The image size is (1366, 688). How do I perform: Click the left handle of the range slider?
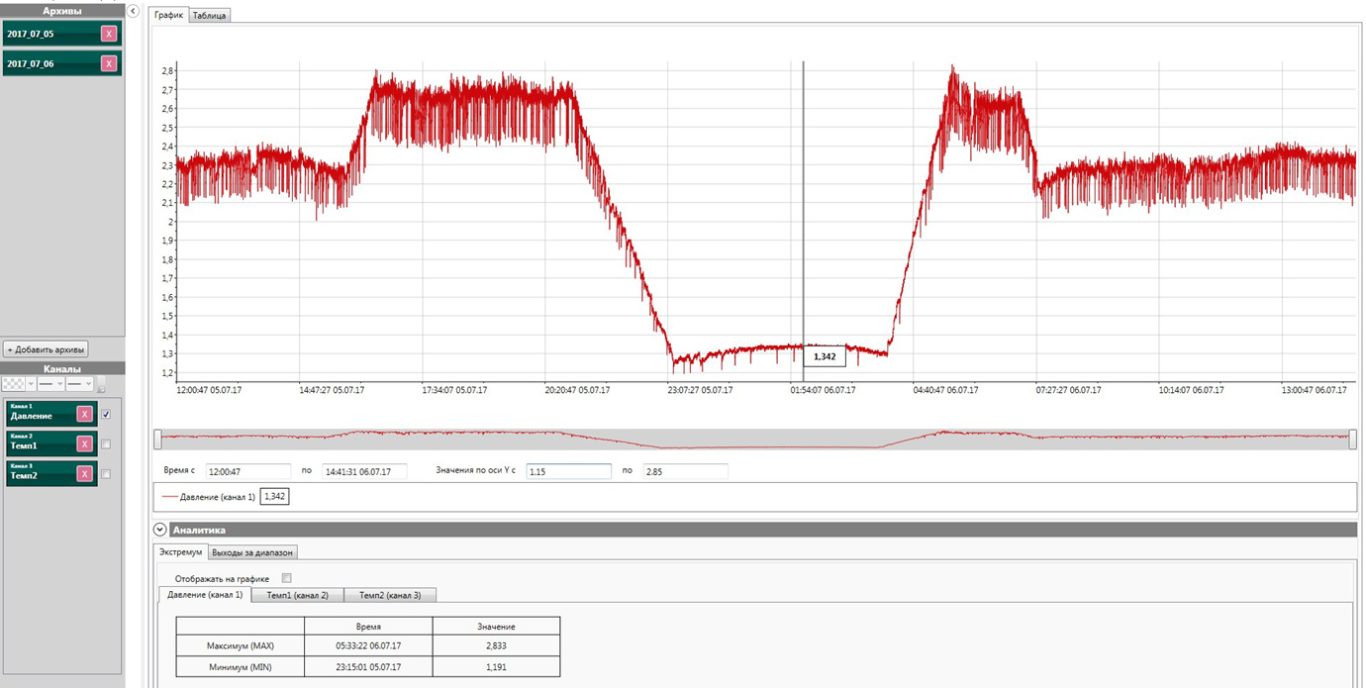pos(156,439)
